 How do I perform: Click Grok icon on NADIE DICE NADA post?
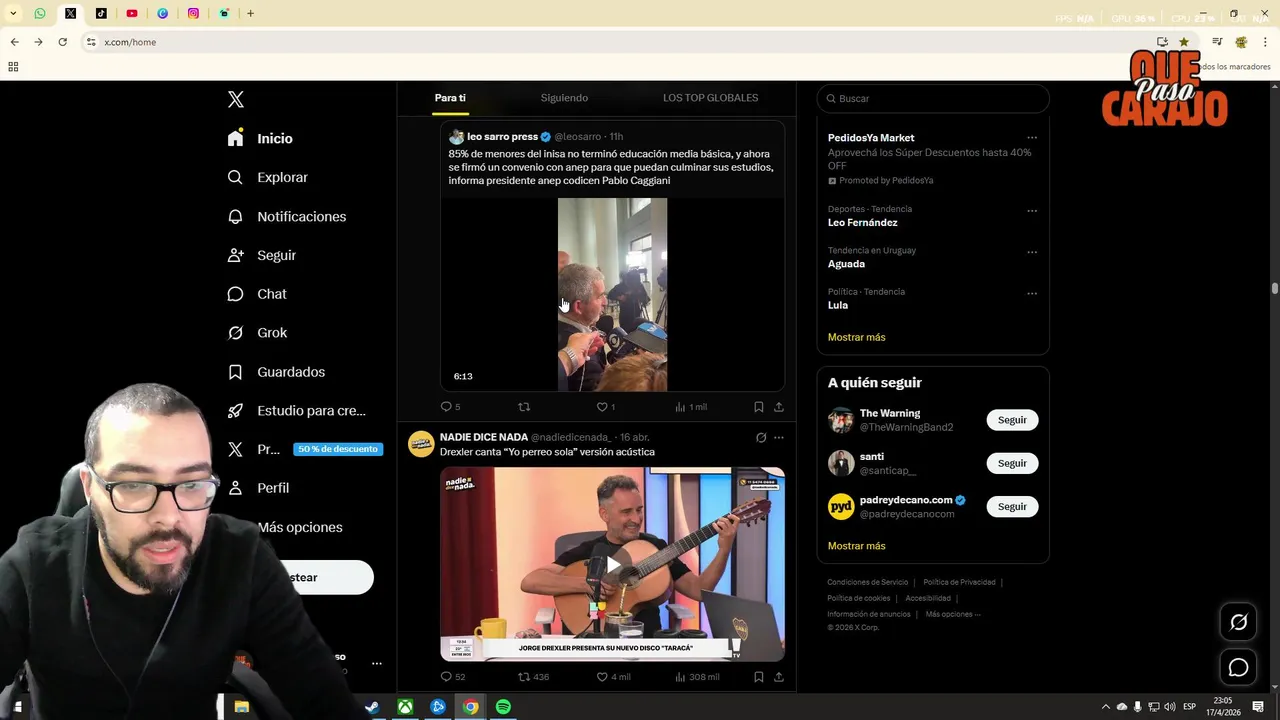point(761,437)
